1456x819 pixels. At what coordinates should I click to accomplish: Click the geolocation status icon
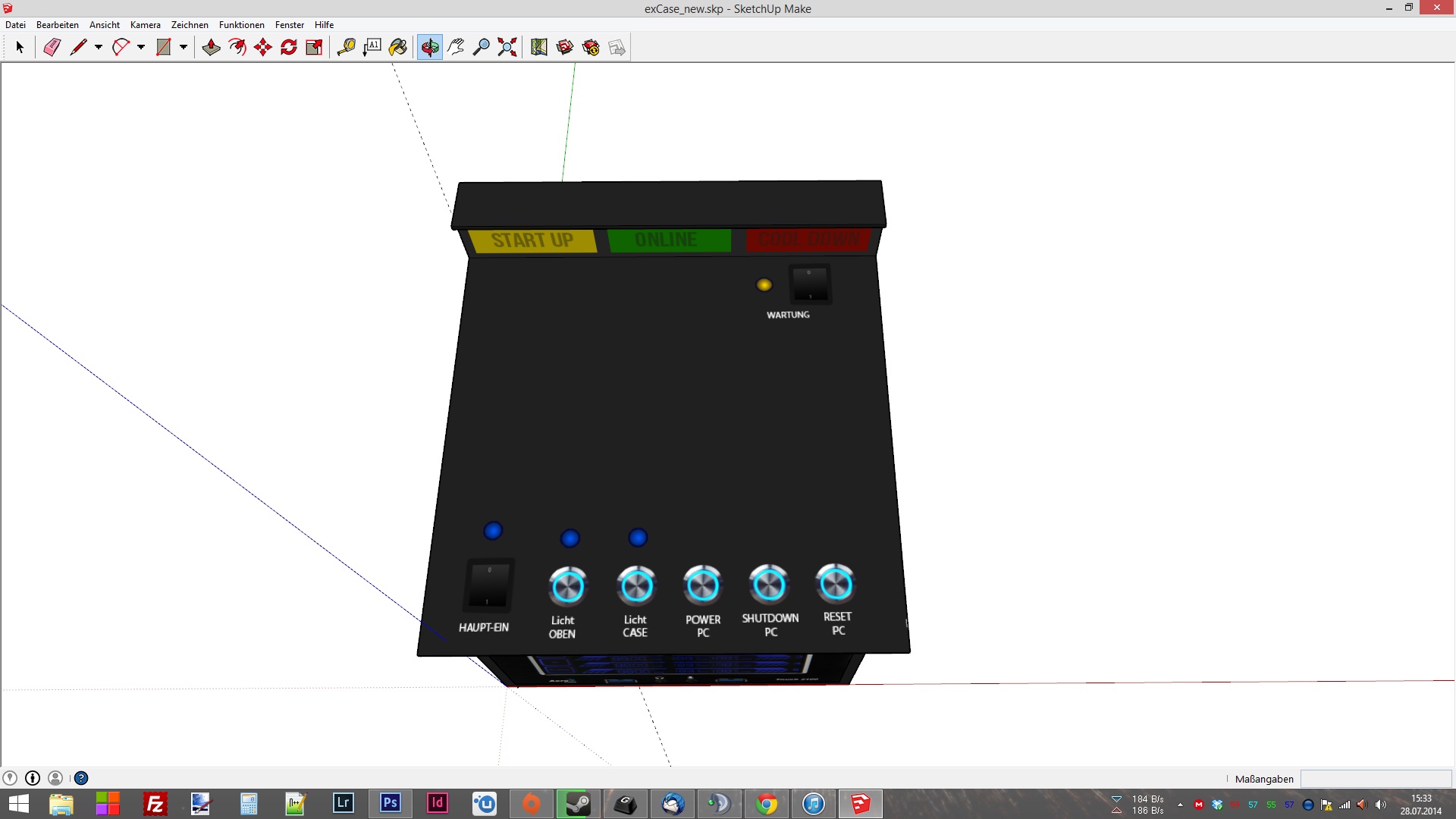click(x=9, y=778)
